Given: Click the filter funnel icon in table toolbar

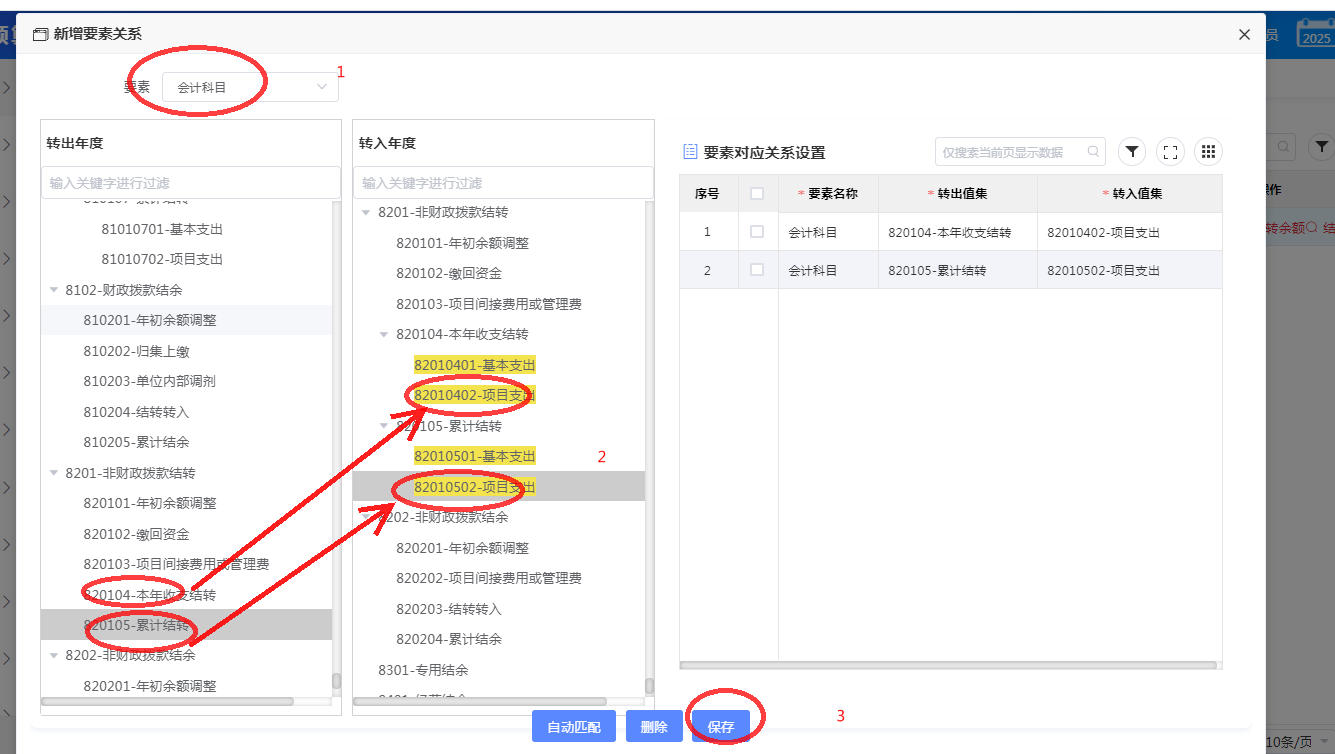Looking at the screenshot, I should [1131, 152].
